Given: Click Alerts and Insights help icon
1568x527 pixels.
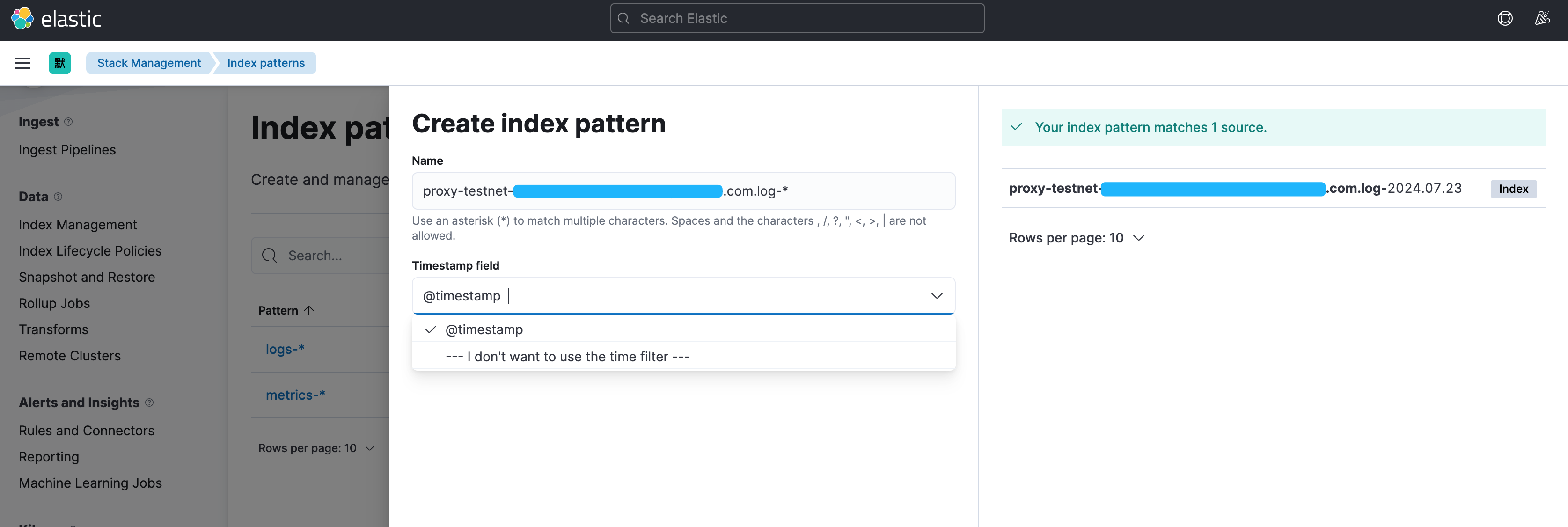Looking at the screenshot, I should (149, 403).
